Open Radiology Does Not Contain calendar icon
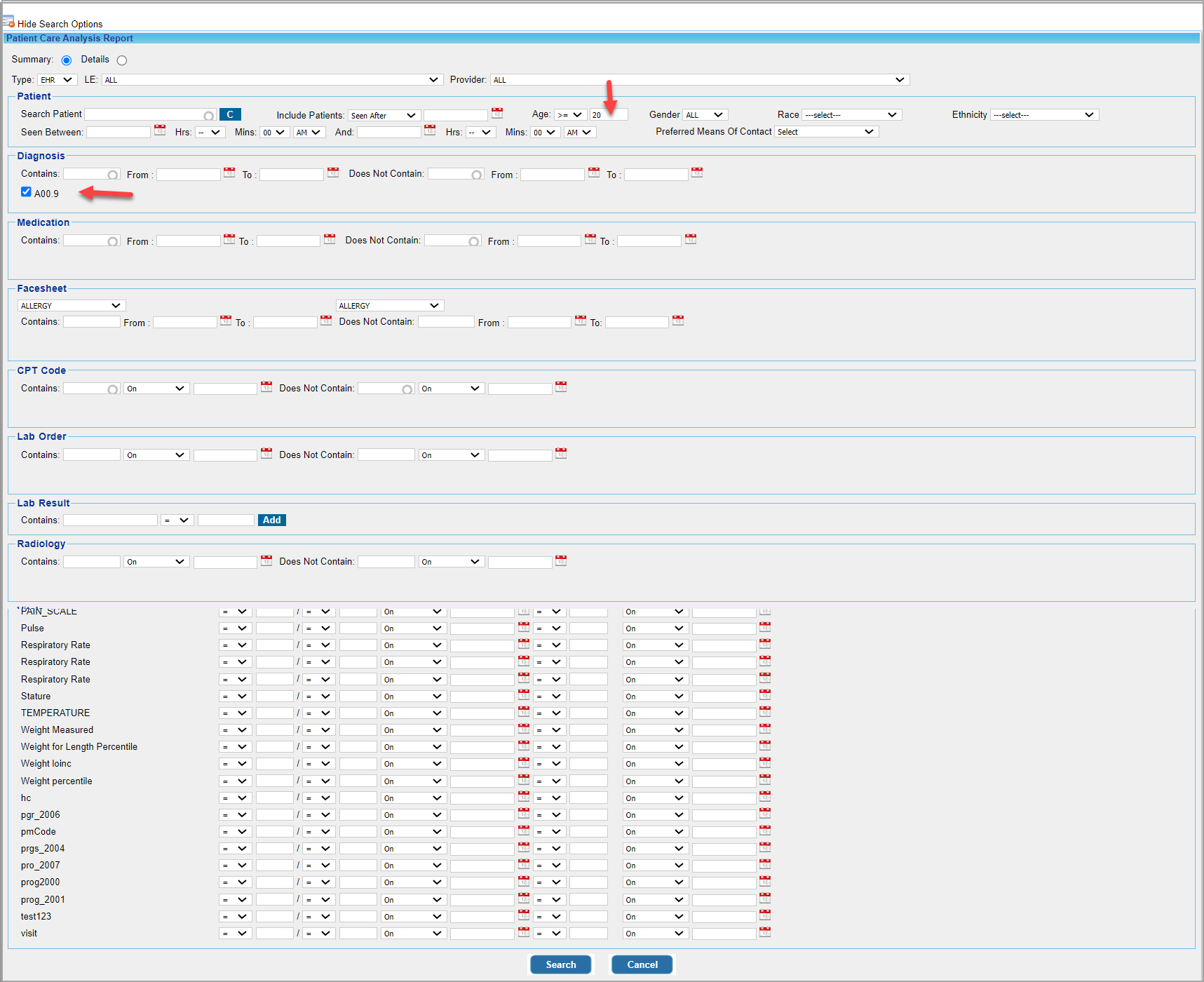 tap(561, 561)
